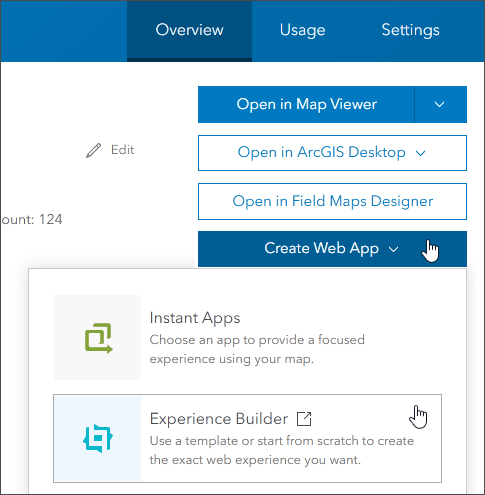
Task: Select the Experience Builder teal icon
Action: (x=98, y=438)
